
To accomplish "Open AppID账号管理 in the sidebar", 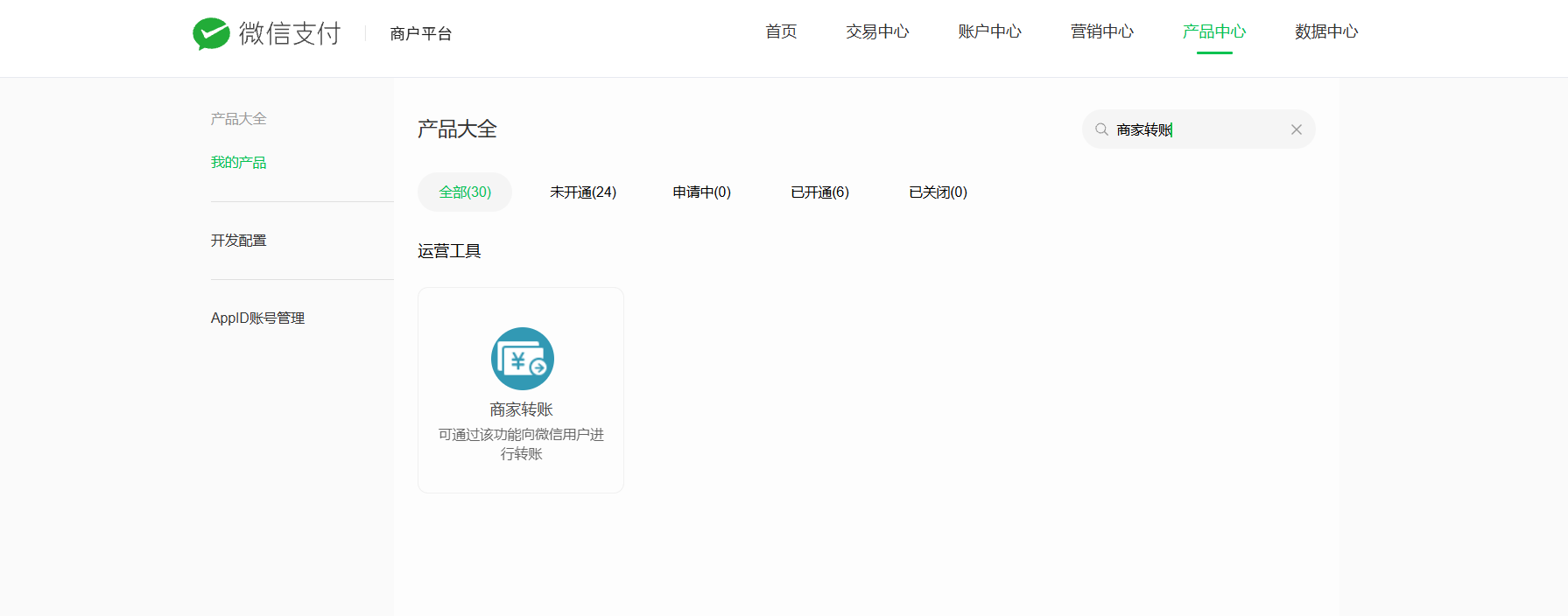I will coord(257,318).
